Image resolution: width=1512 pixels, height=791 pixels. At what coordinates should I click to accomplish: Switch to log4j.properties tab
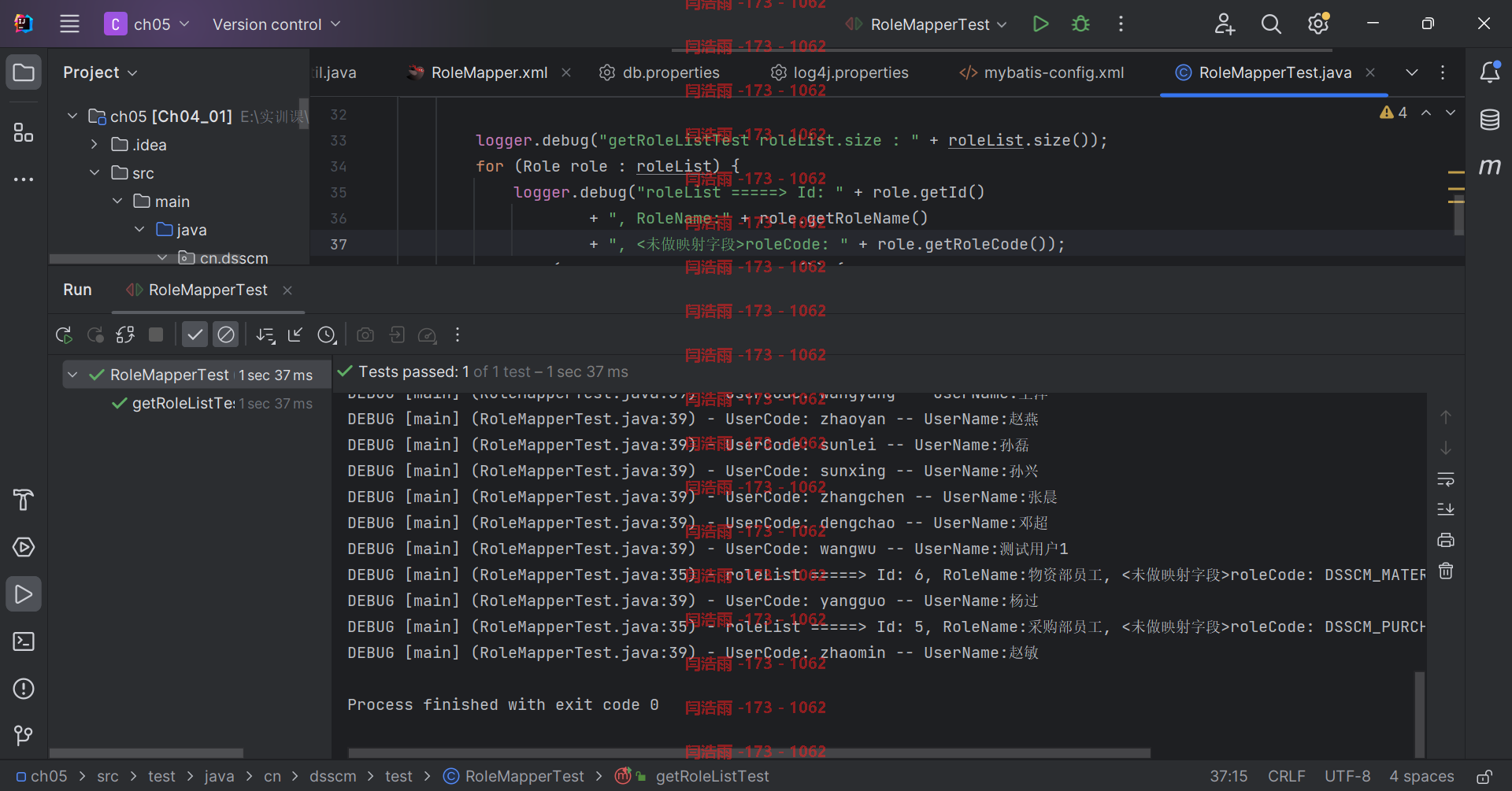[839, 72]
